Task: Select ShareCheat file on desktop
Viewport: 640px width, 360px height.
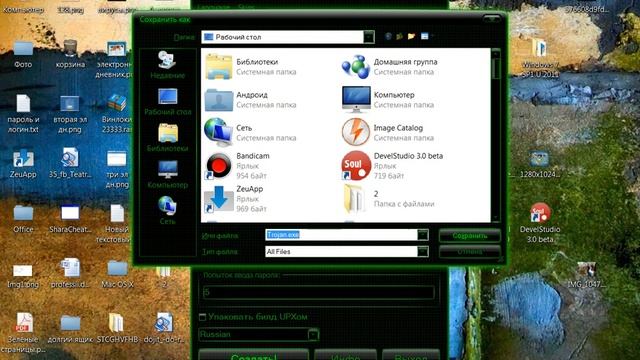Action: (70, 219)
